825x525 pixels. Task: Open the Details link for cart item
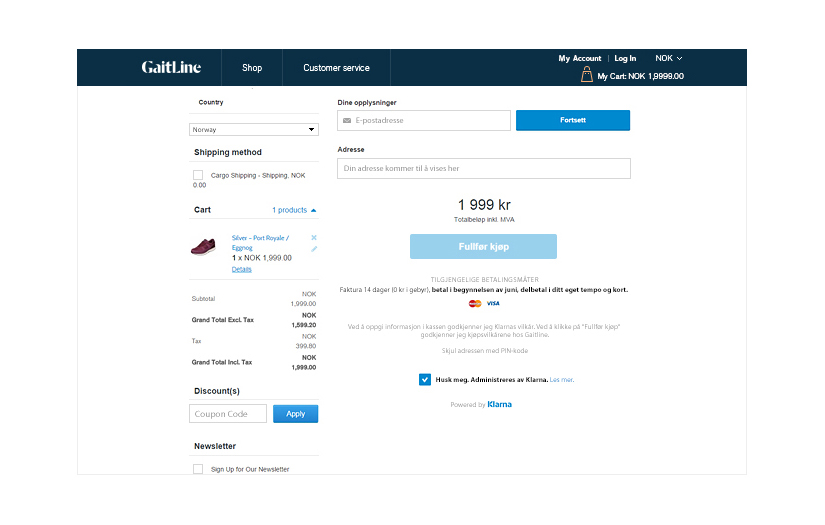point(242,270)
